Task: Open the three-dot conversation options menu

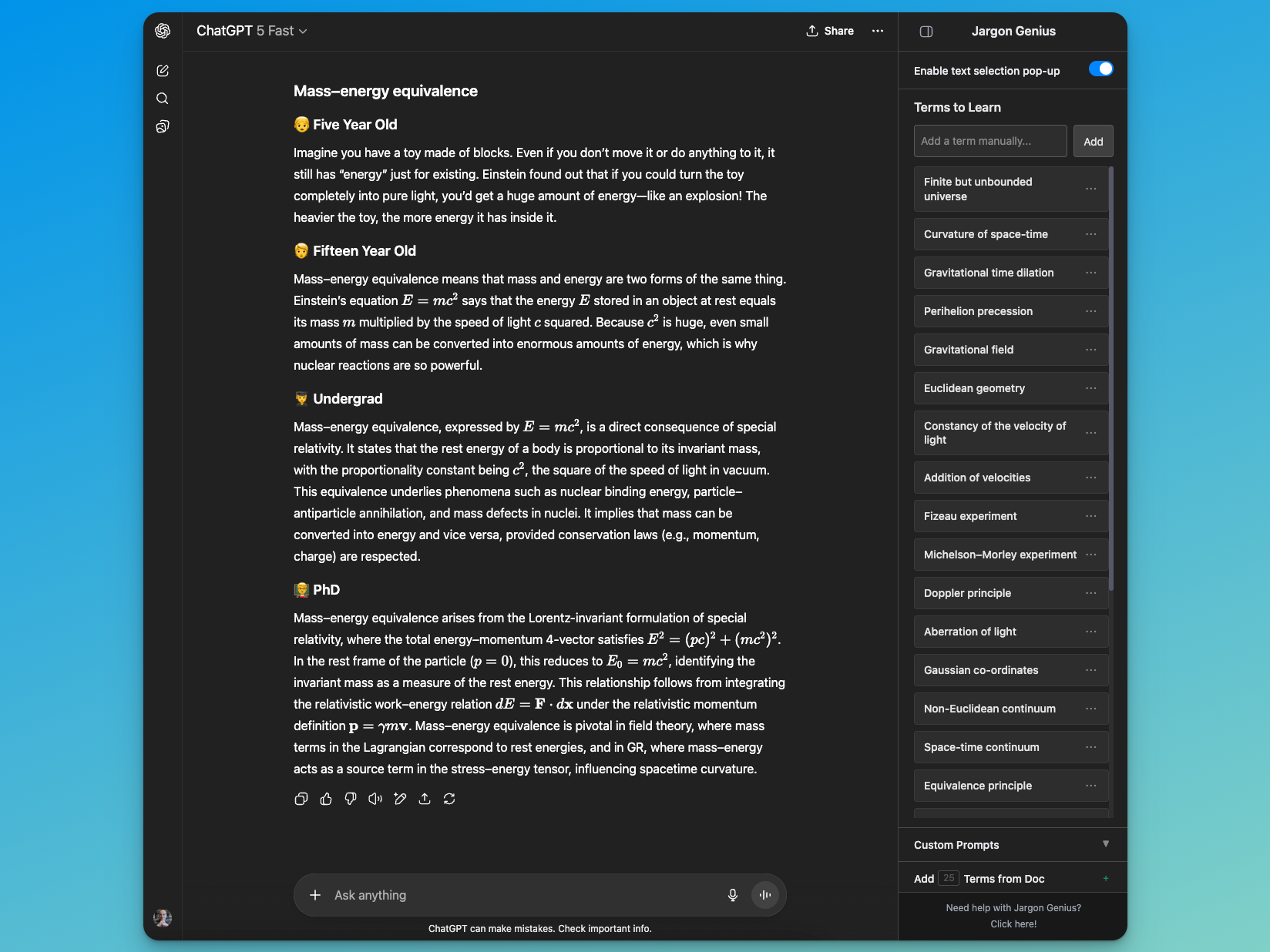Action: pos(878,31)
